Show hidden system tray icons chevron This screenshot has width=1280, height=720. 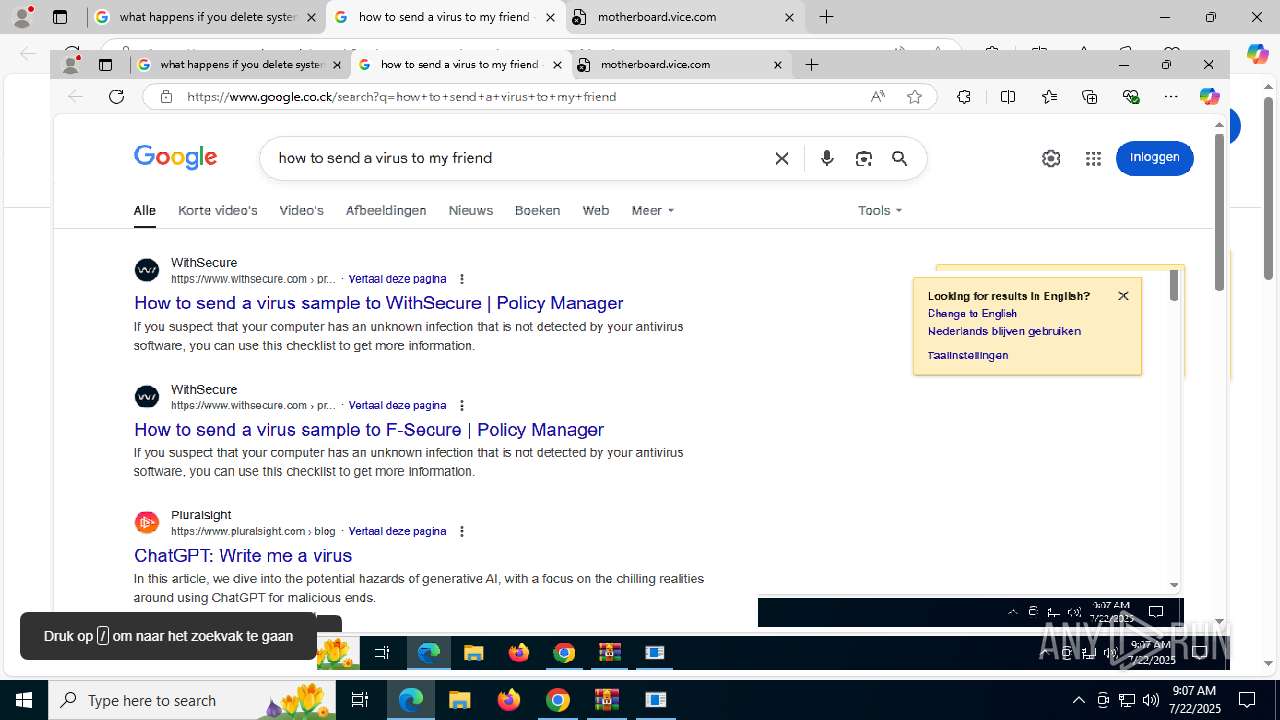tap(1078, 700)
